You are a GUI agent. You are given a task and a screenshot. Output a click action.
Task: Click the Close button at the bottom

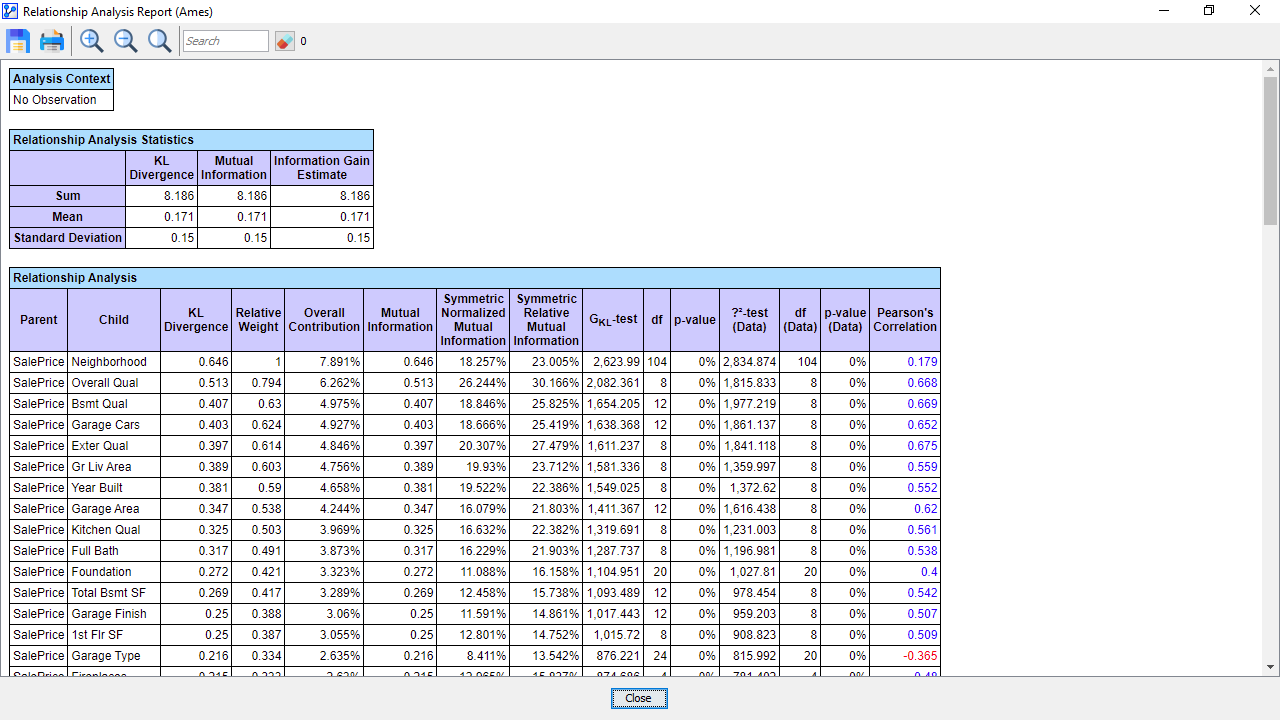click(x=639, y=698)
